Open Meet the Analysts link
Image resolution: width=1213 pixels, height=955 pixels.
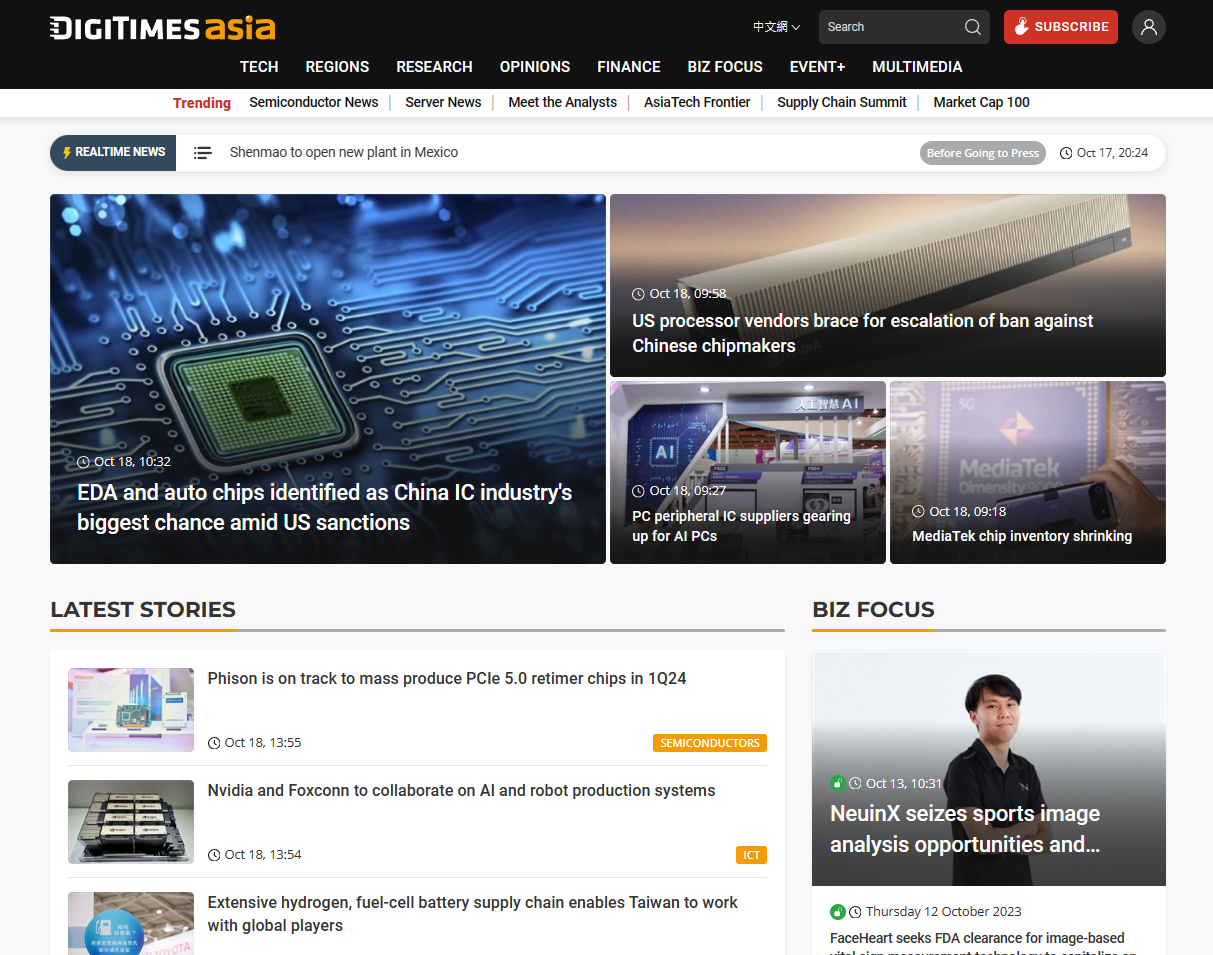pos(562,102)
